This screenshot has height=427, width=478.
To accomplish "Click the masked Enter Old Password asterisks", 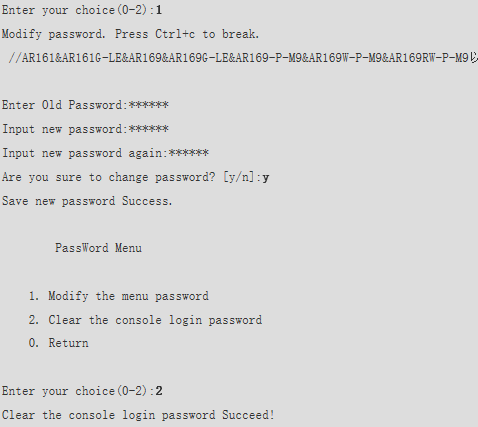I will coord(149,105).
